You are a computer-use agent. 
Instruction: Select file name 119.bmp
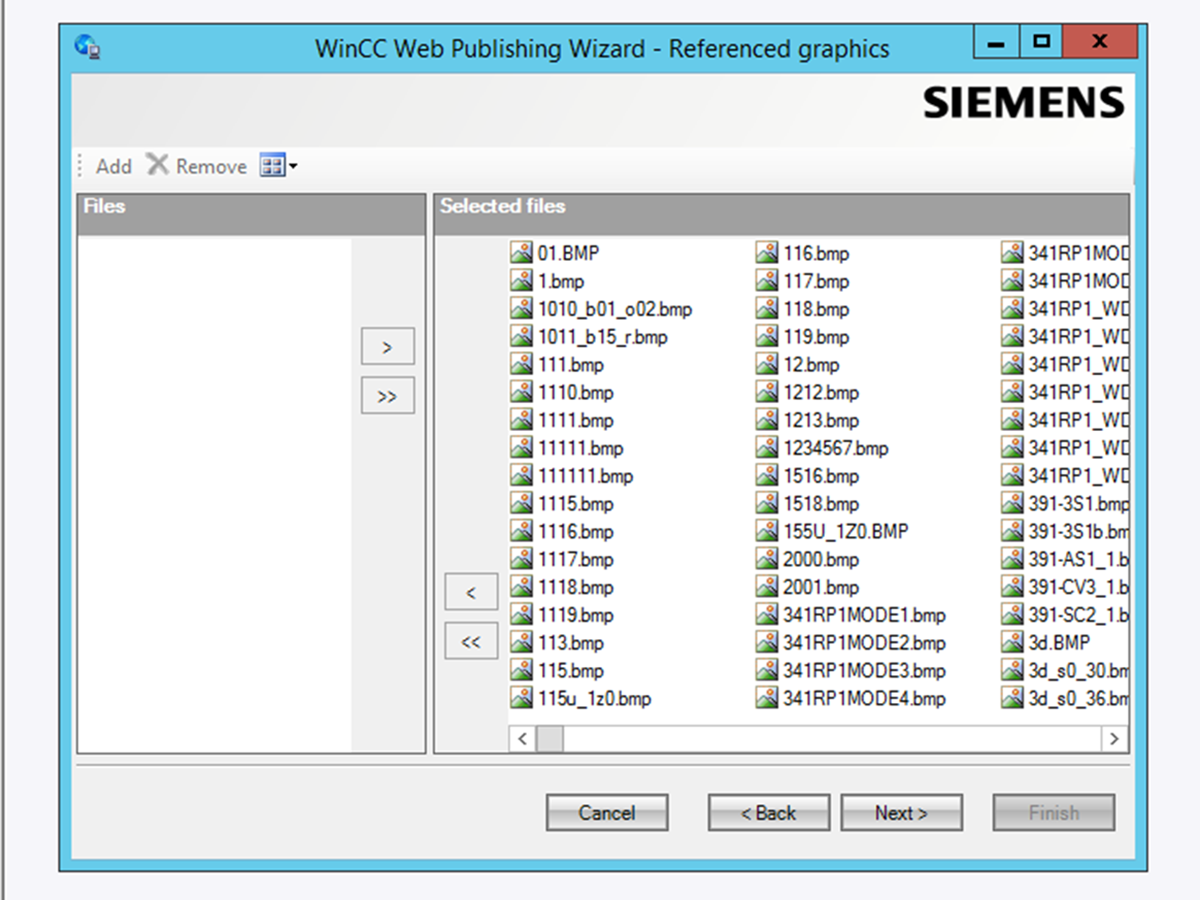tap(816, 337)
